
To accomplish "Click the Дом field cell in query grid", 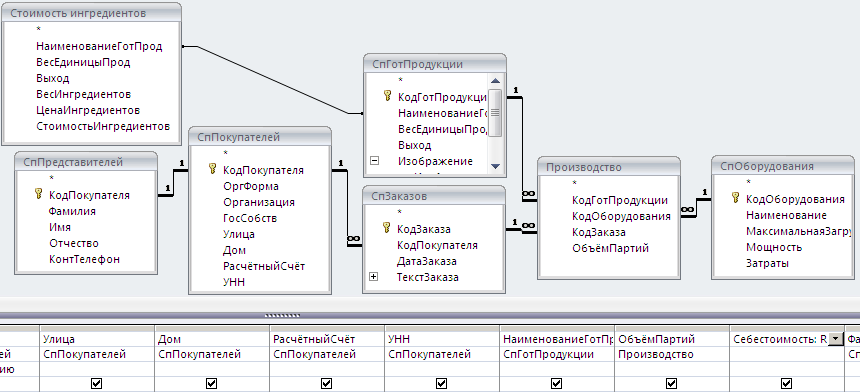I will (212, 339).
